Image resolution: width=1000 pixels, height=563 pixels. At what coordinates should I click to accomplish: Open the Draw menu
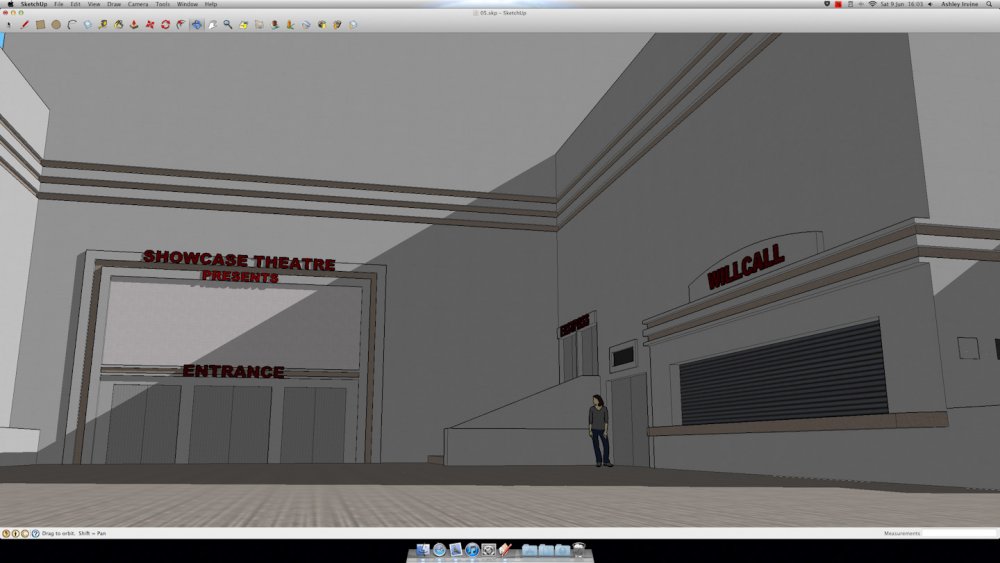(x=114, y=4)
